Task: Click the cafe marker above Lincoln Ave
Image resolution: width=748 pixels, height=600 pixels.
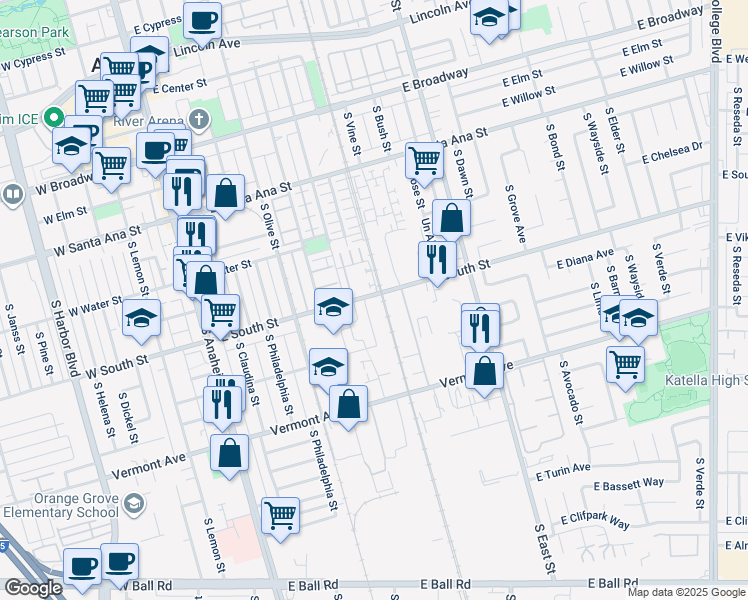Action: pyautogui.click(x=202, y=24)
